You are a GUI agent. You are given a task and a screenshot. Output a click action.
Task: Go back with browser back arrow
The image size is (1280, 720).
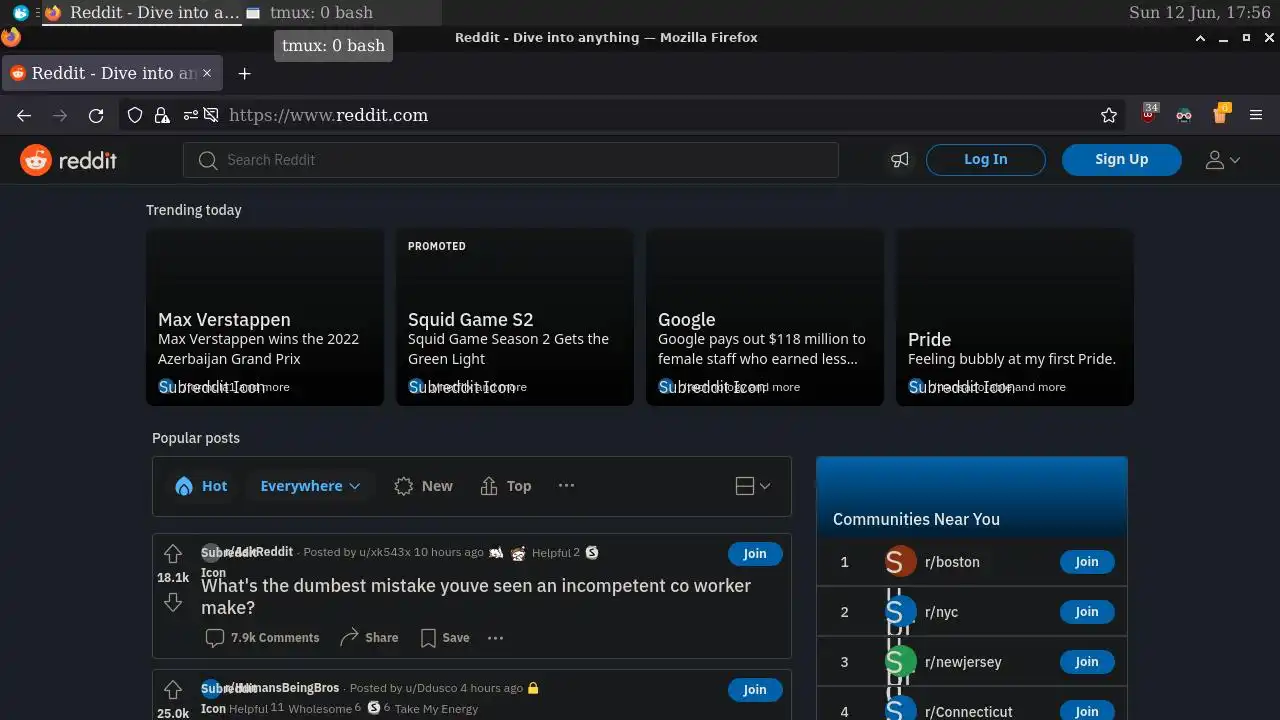click(24, 116)
